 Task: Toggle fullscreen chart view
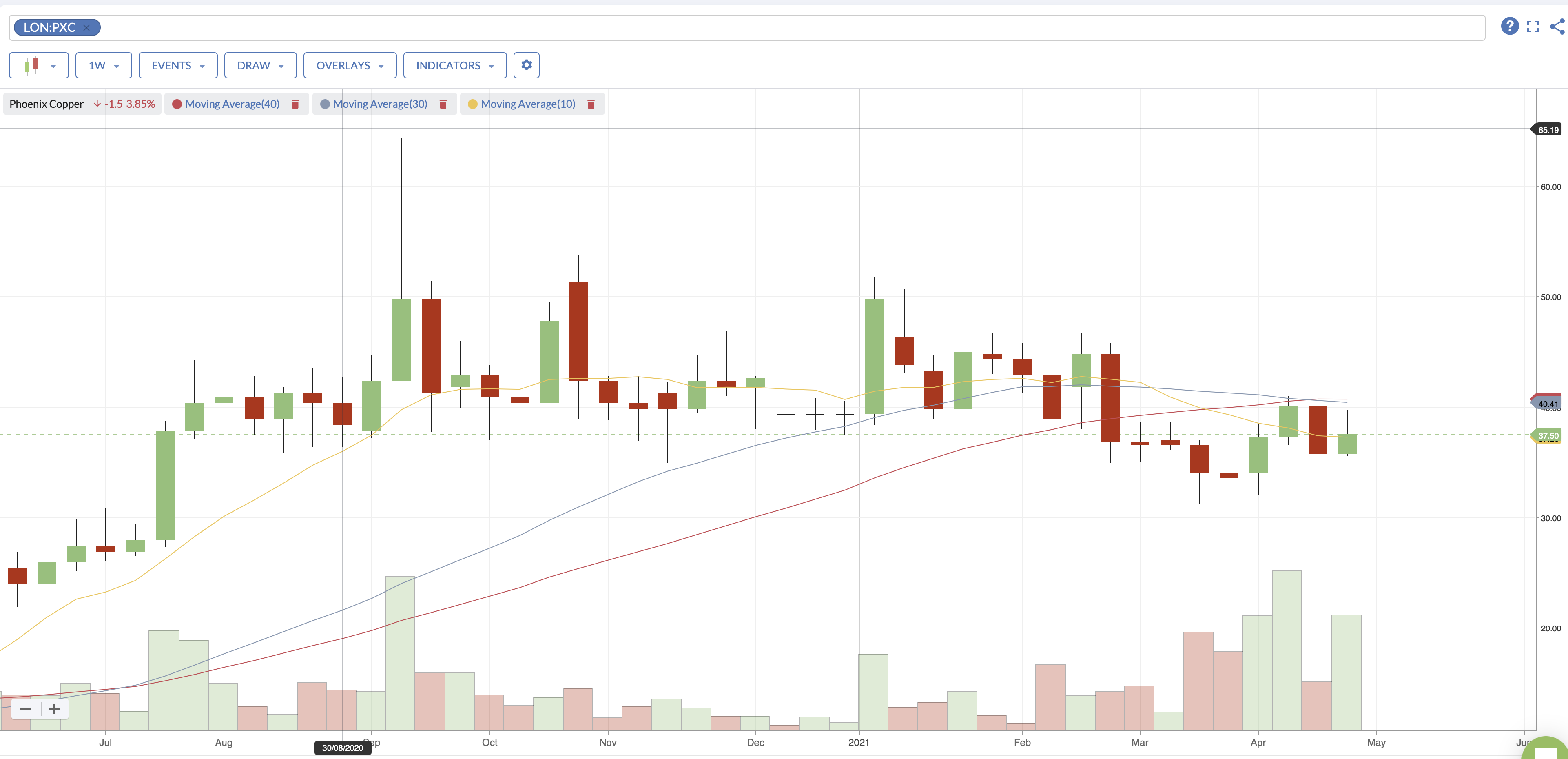point(1533,26)
